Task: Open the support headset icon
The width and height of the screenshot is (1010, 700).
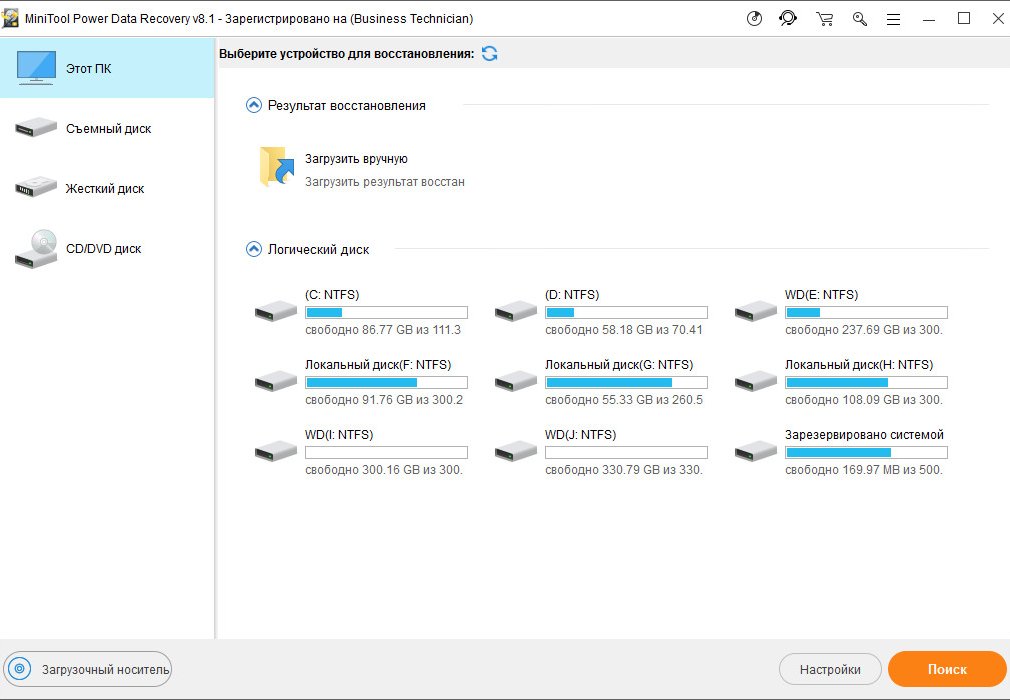Action: [788, 19]
